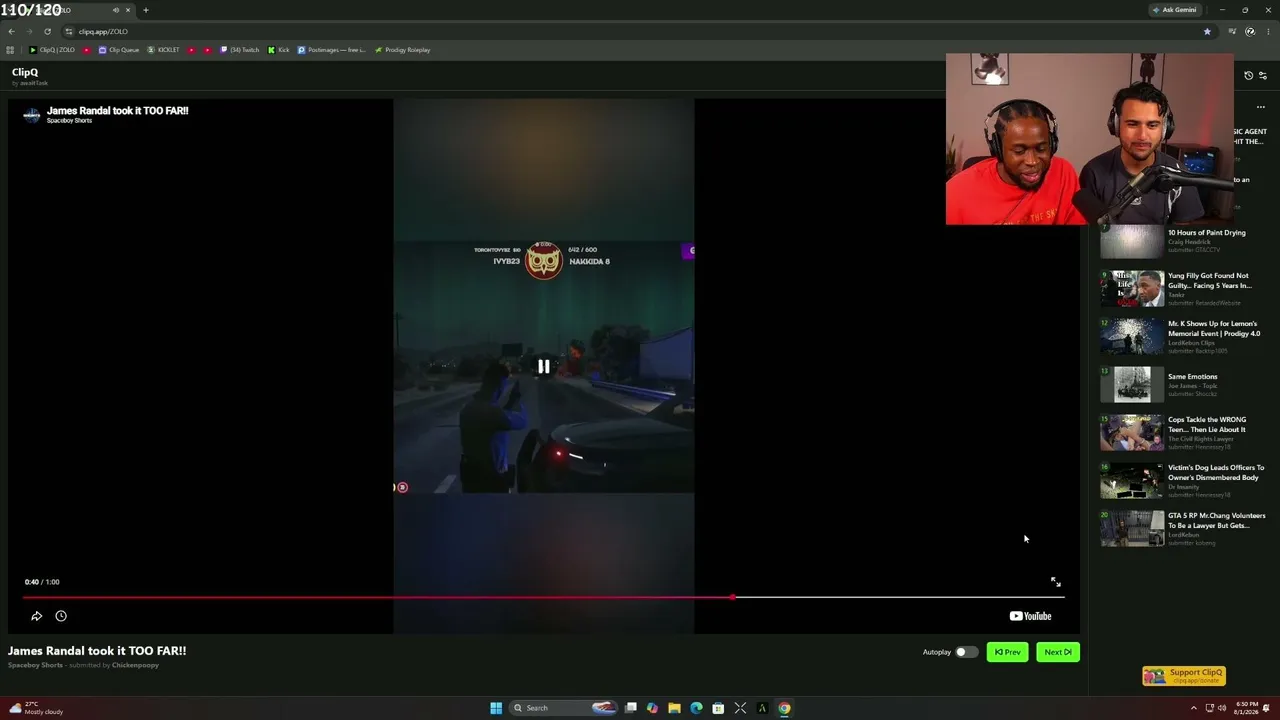Open the Prodigy Roleplay bookmark
Screen dimensions: 1280x720
pos(403,50)
